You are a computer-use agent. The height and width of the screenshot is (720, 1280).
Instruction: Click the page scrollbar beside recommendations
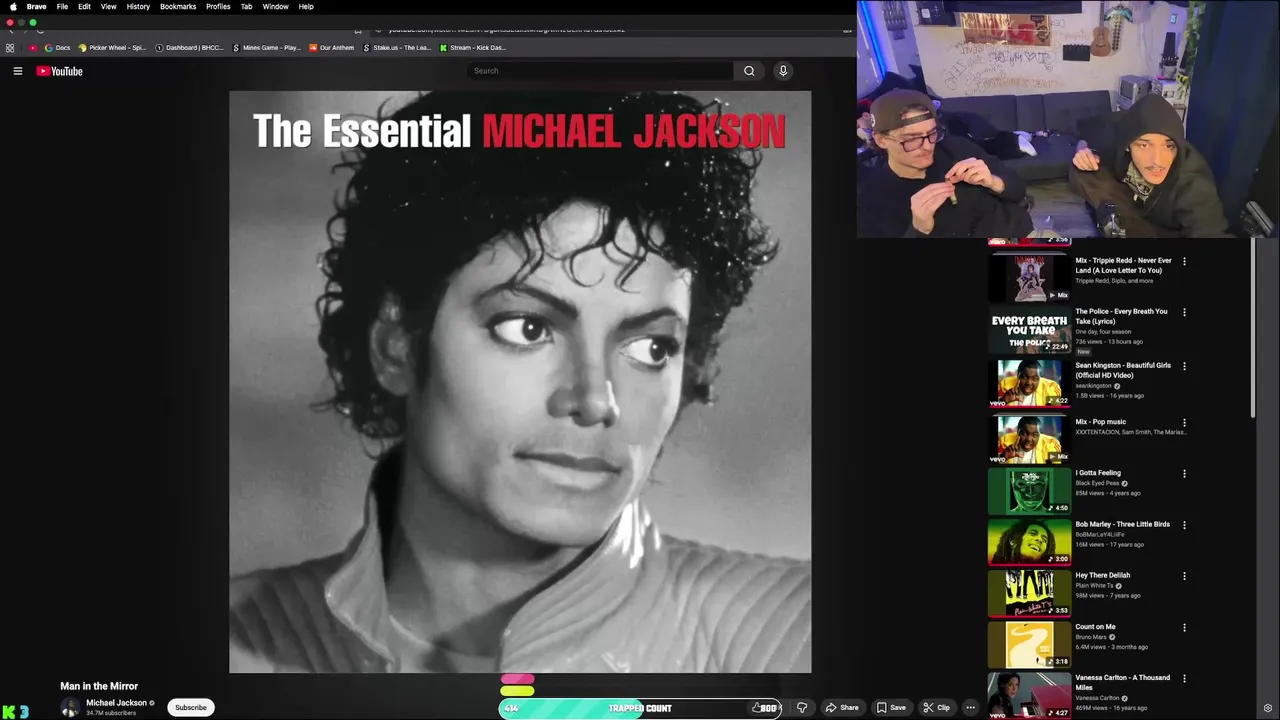point(1253,330)
